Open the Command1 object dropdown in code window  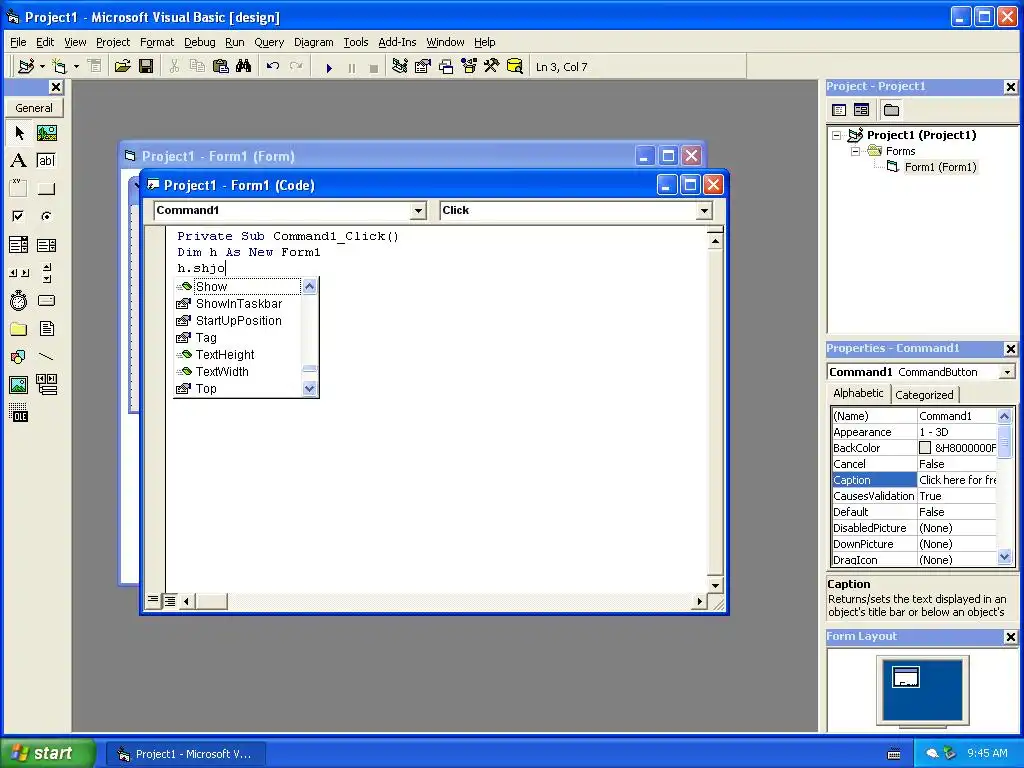418,210
